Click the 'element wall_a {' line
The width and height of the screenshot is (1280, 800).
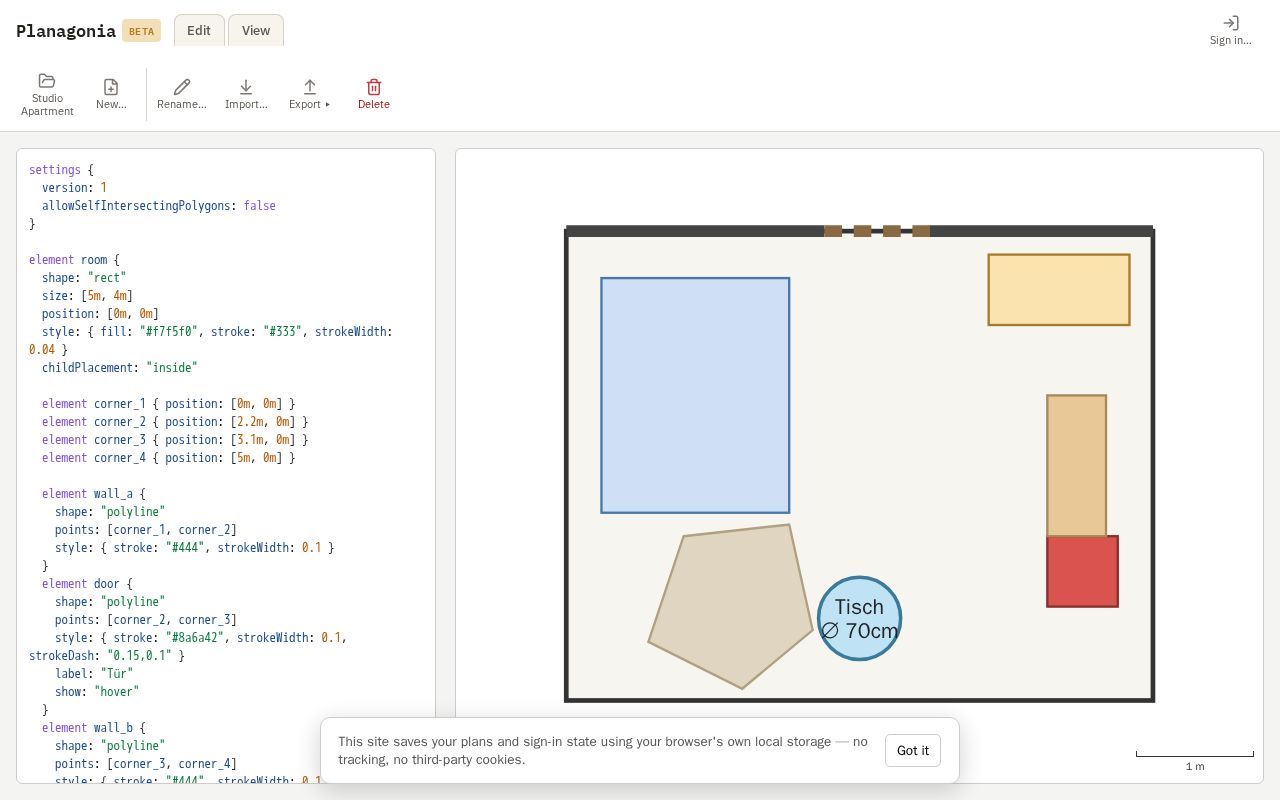[94, 494]
